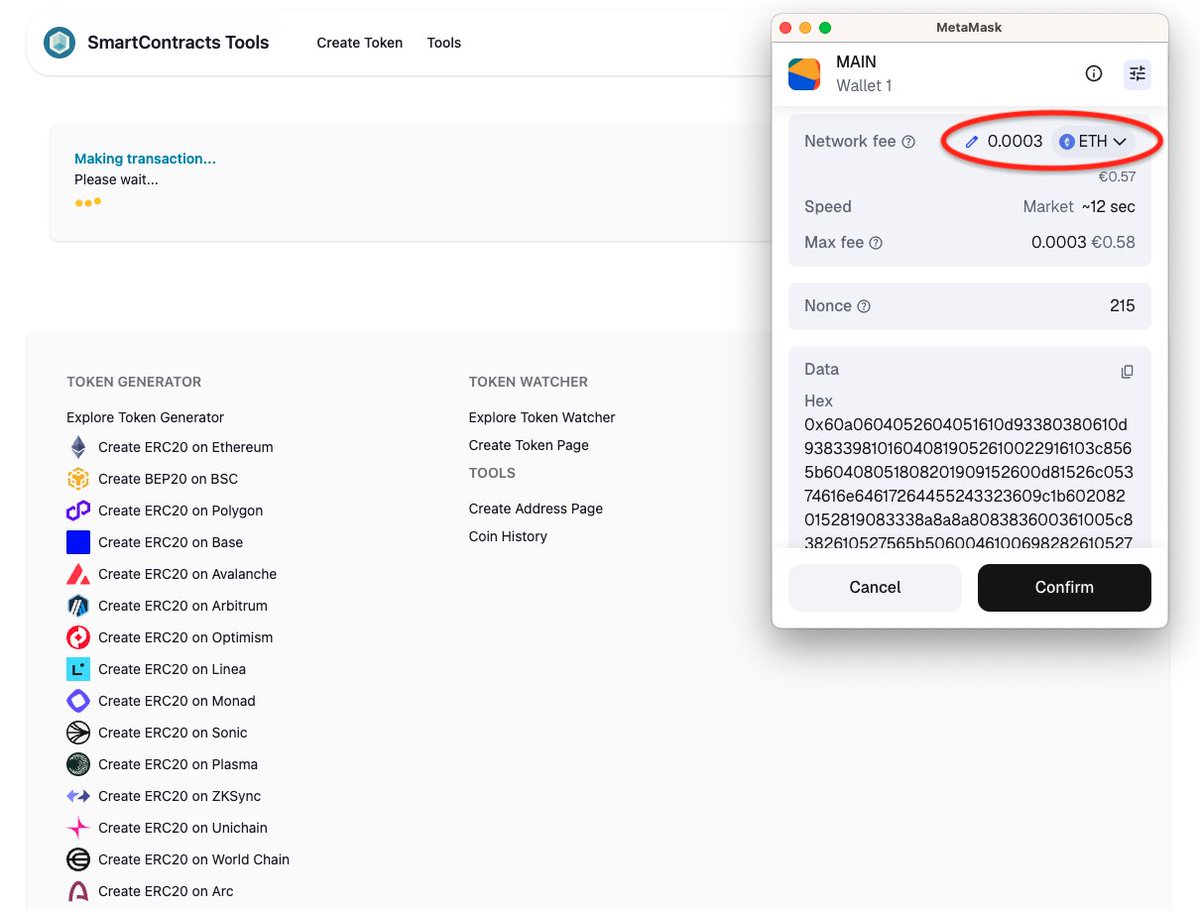Click the Making transaction... status text

(x=145, y=158)
